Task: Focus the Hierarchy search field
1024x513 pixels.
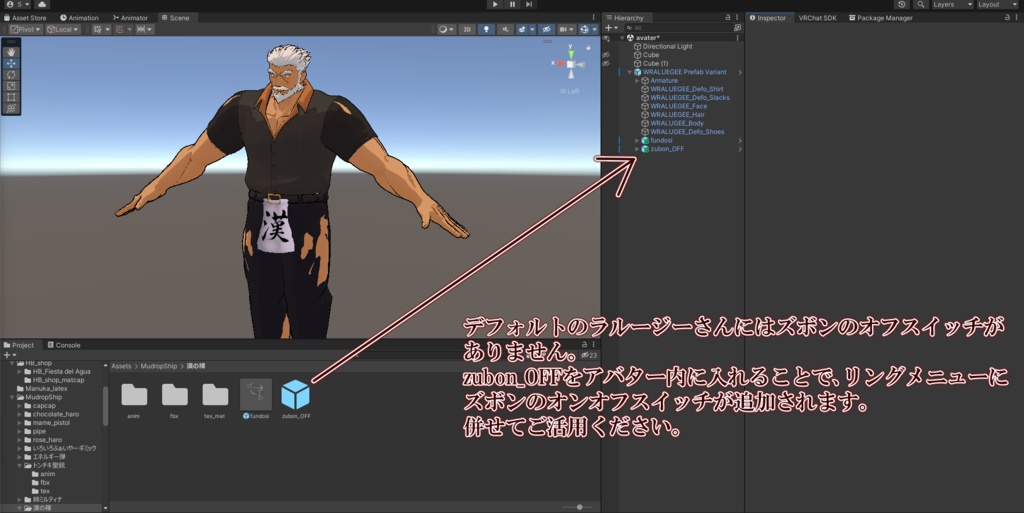Action: 677,28
